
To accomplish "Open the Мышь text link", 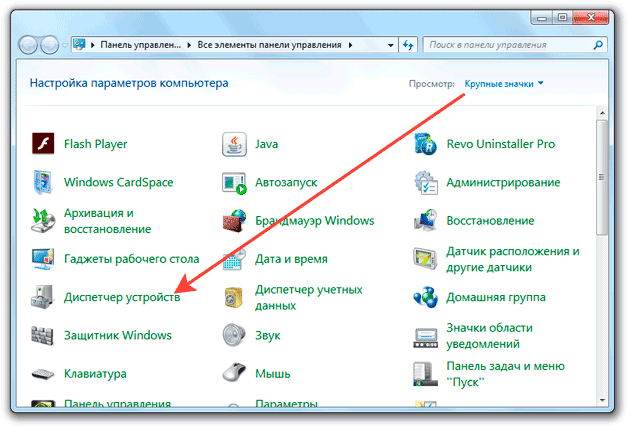I will (273, 374).
